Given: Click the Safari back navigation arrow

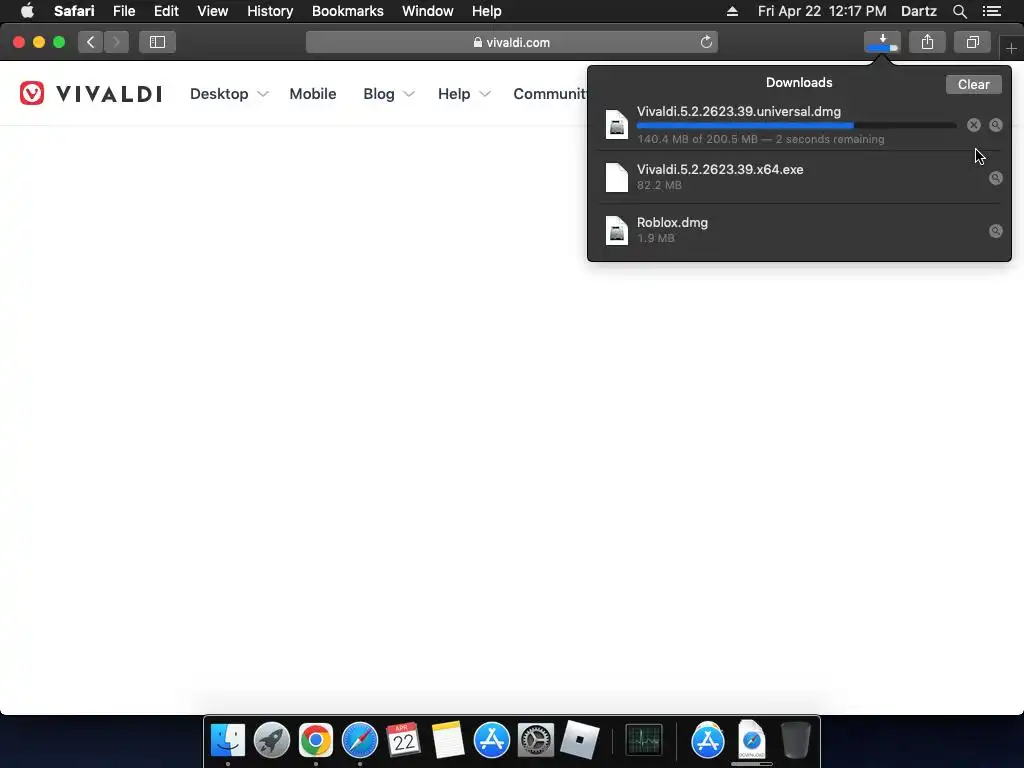Looking at the screenshot, I should click(91, 42).
